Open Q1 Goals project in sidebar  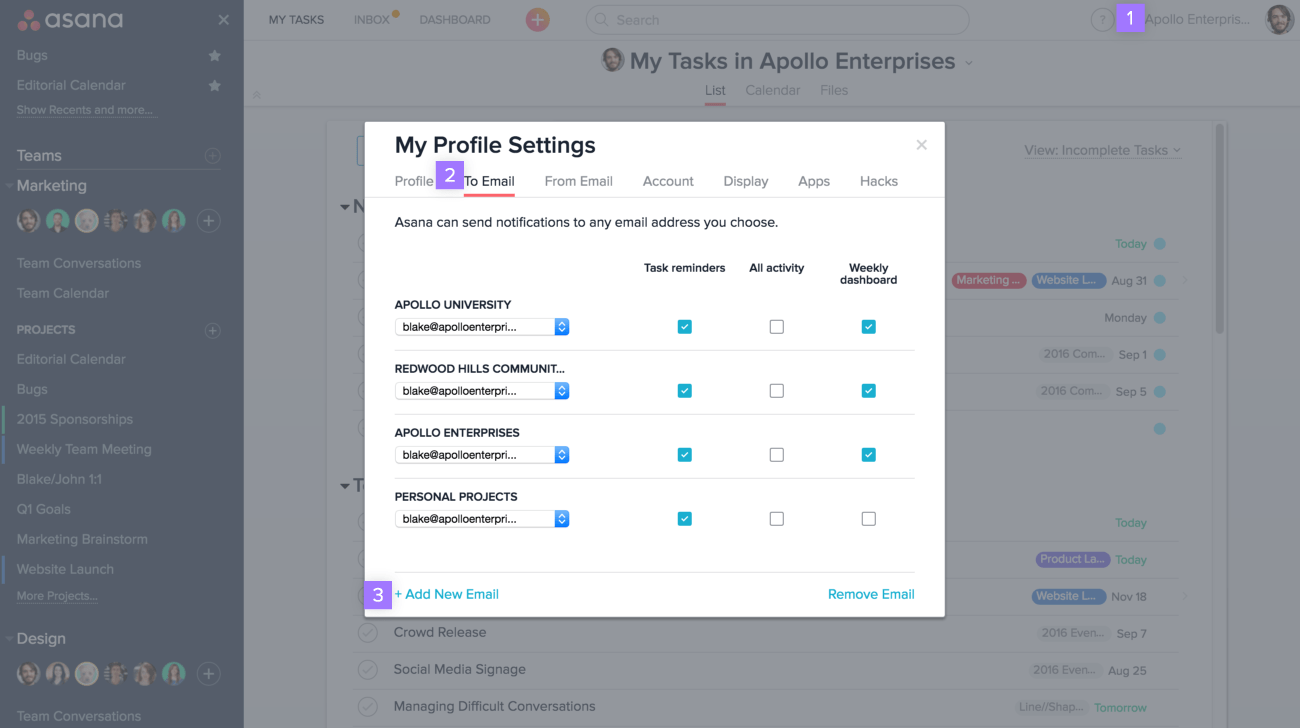click(x=43, y=509)
